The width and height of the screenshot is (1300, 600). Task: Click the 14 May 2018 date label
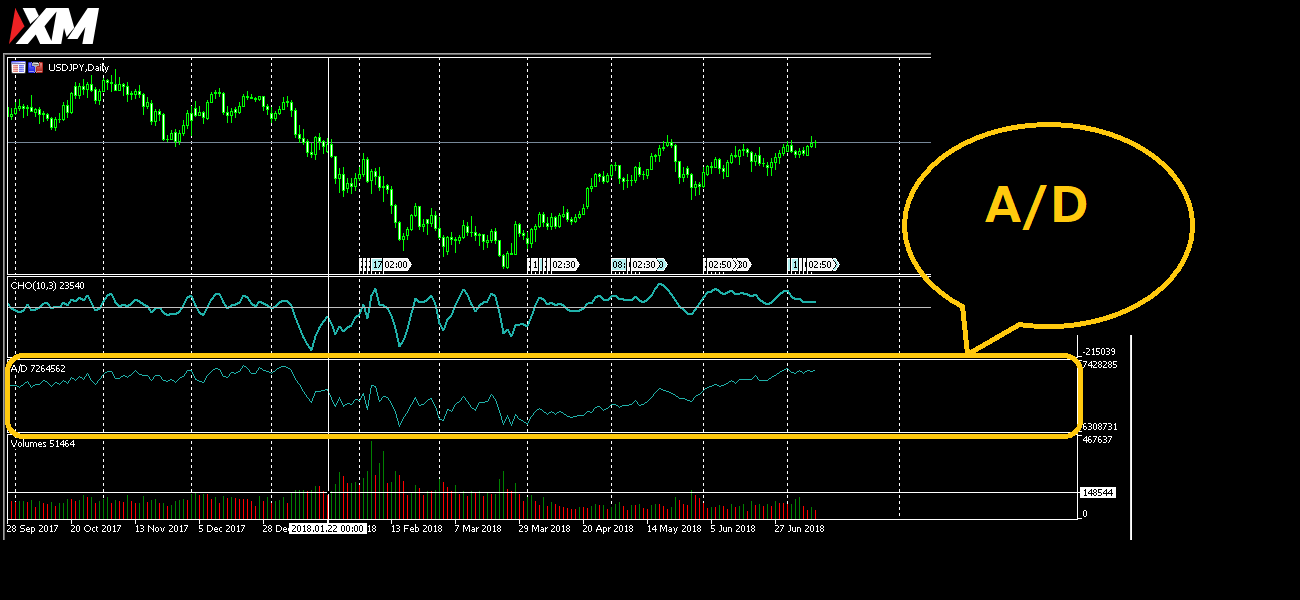click(674, 528)
